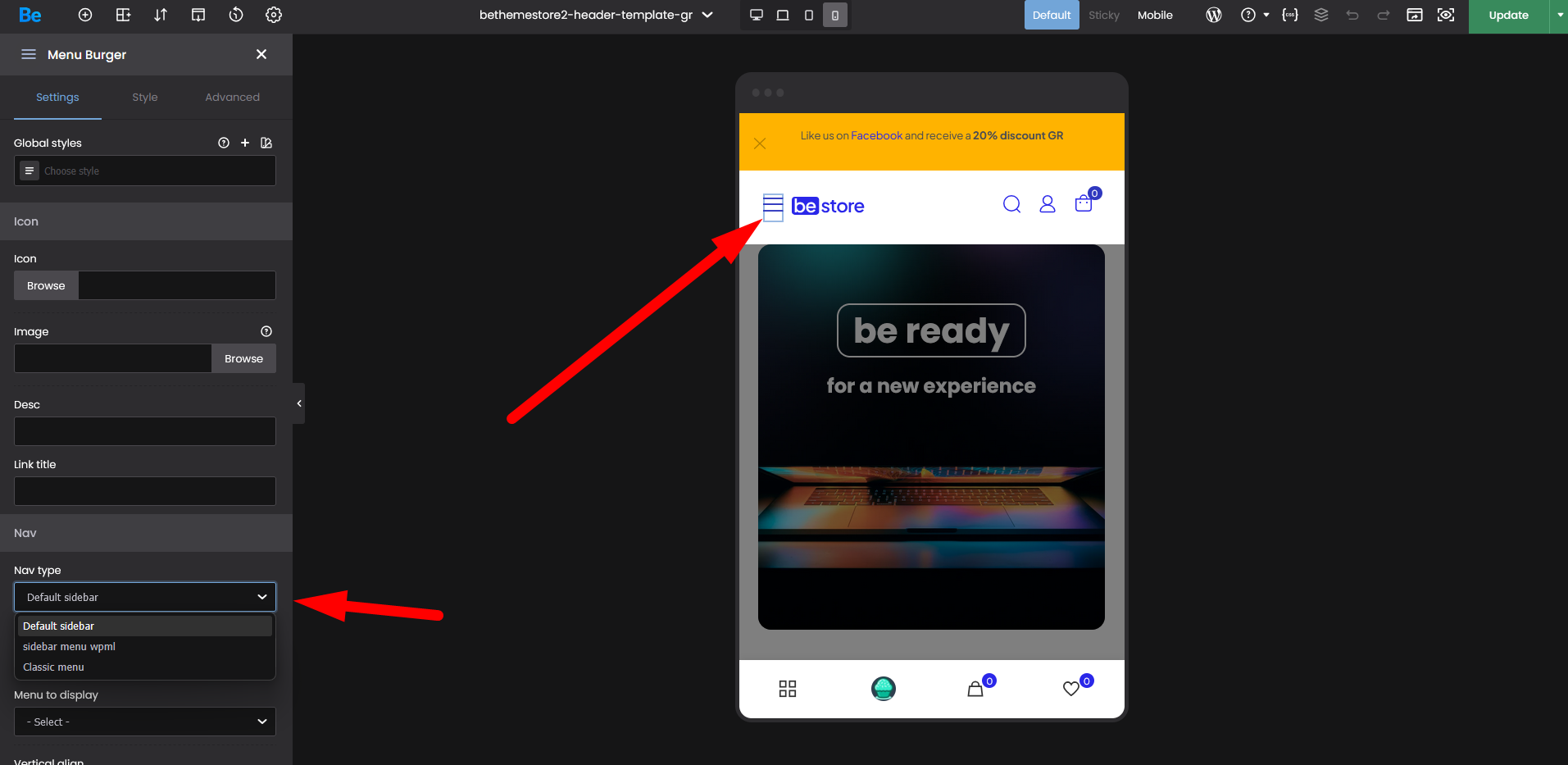This screenshot has height=765, width=1568.
Task: Click the green Update button
Action: [x=1508, y=15]
